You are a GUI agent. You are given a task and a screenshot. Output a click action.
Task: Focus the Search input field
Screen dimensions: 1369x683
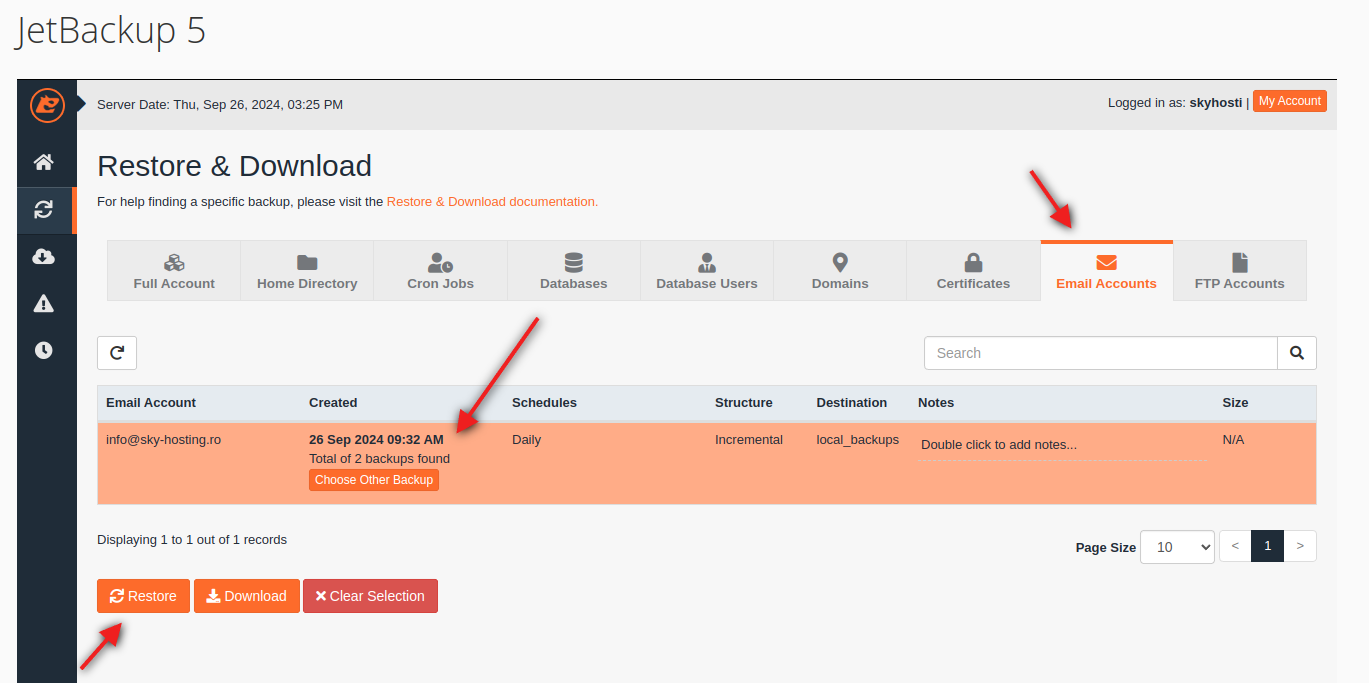pos(1101,353)
